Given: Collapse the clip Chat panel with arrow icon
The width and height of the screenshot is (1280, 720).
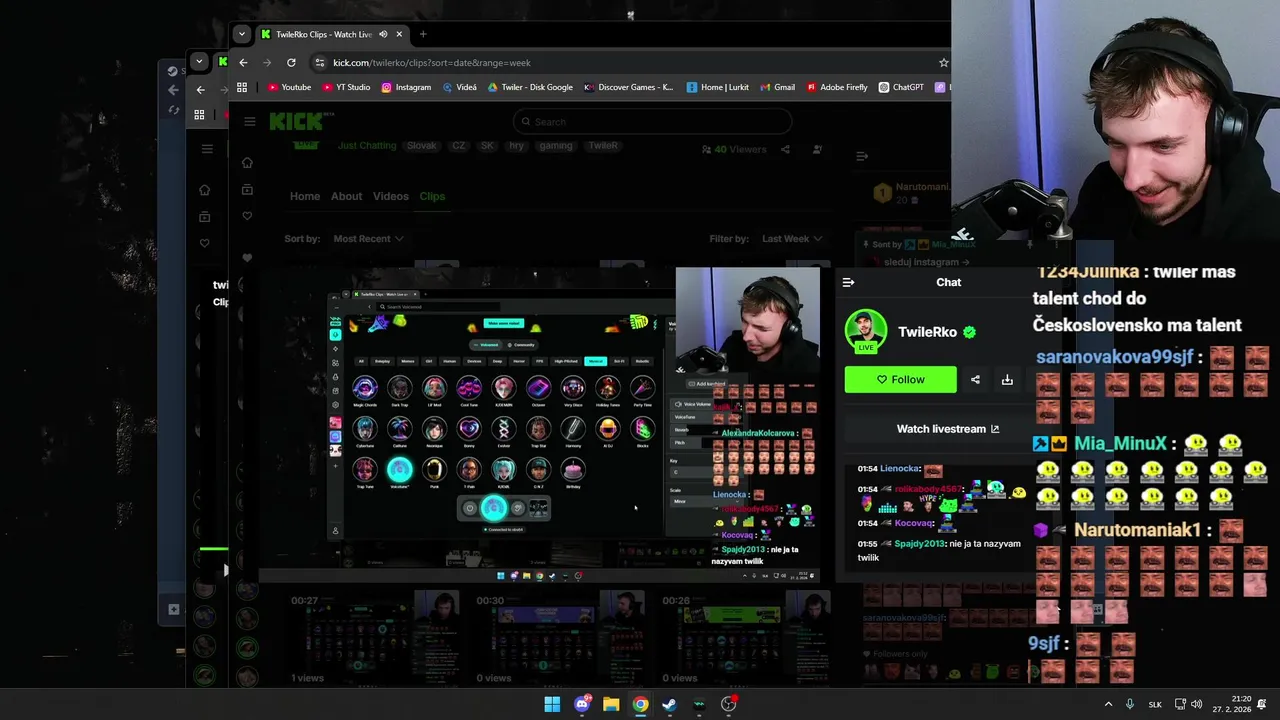Looking at the screenshot, I should pyautogui.click(x=848, y=282).
